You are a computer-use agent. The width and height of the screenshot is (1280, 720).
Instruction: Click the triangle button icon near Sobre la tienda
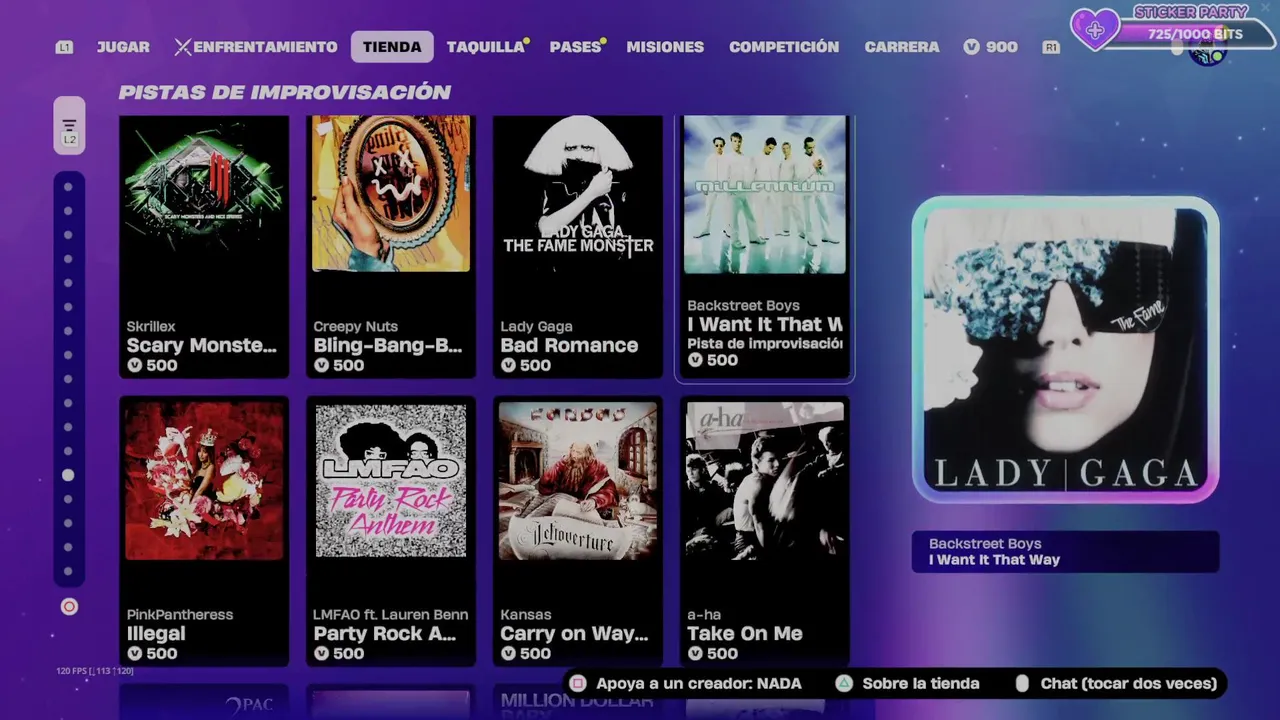click(844, 684)
